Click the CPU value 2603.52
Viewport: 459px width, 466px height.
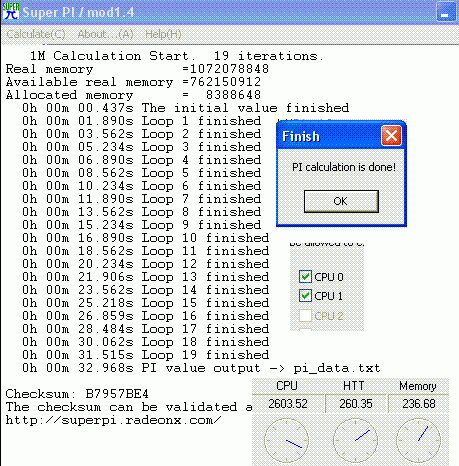(288, 404)
